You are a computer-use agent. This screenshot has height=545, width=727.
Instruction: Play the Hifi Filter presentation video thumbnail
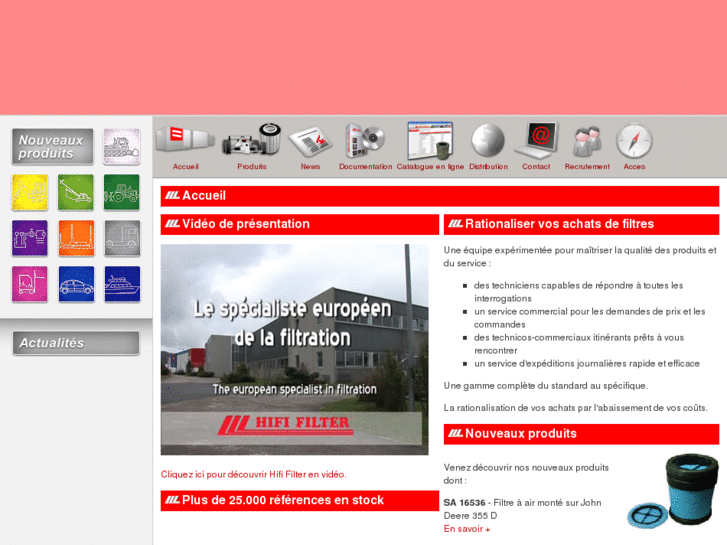[x=294, y=349]
